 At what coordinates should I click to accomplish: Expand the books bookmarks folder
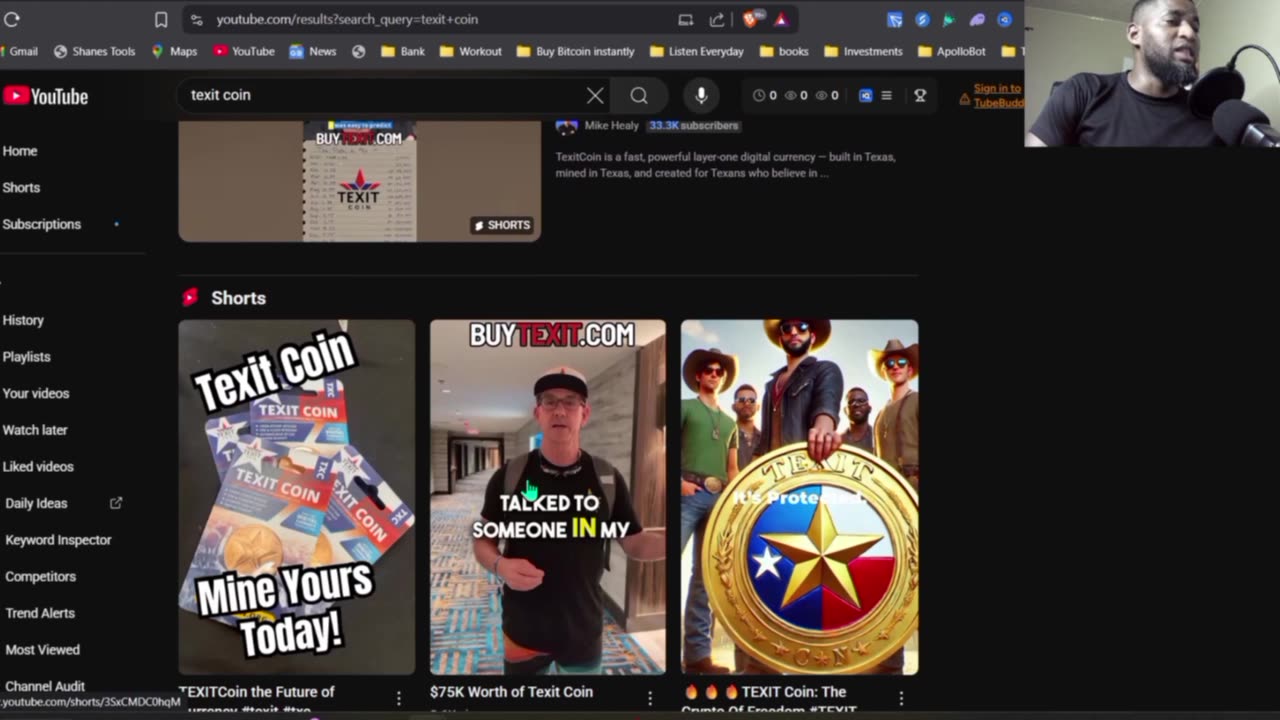784,51
